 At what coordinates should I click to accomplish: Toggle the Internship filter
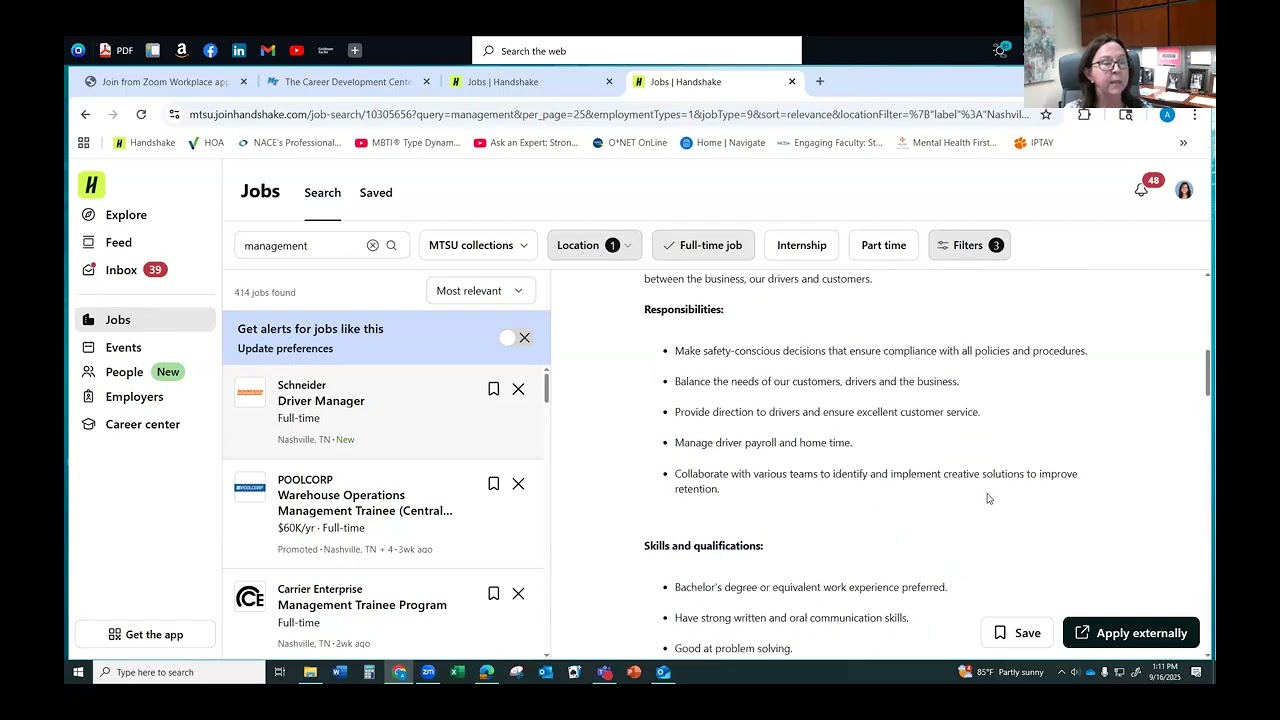[802, 245]
